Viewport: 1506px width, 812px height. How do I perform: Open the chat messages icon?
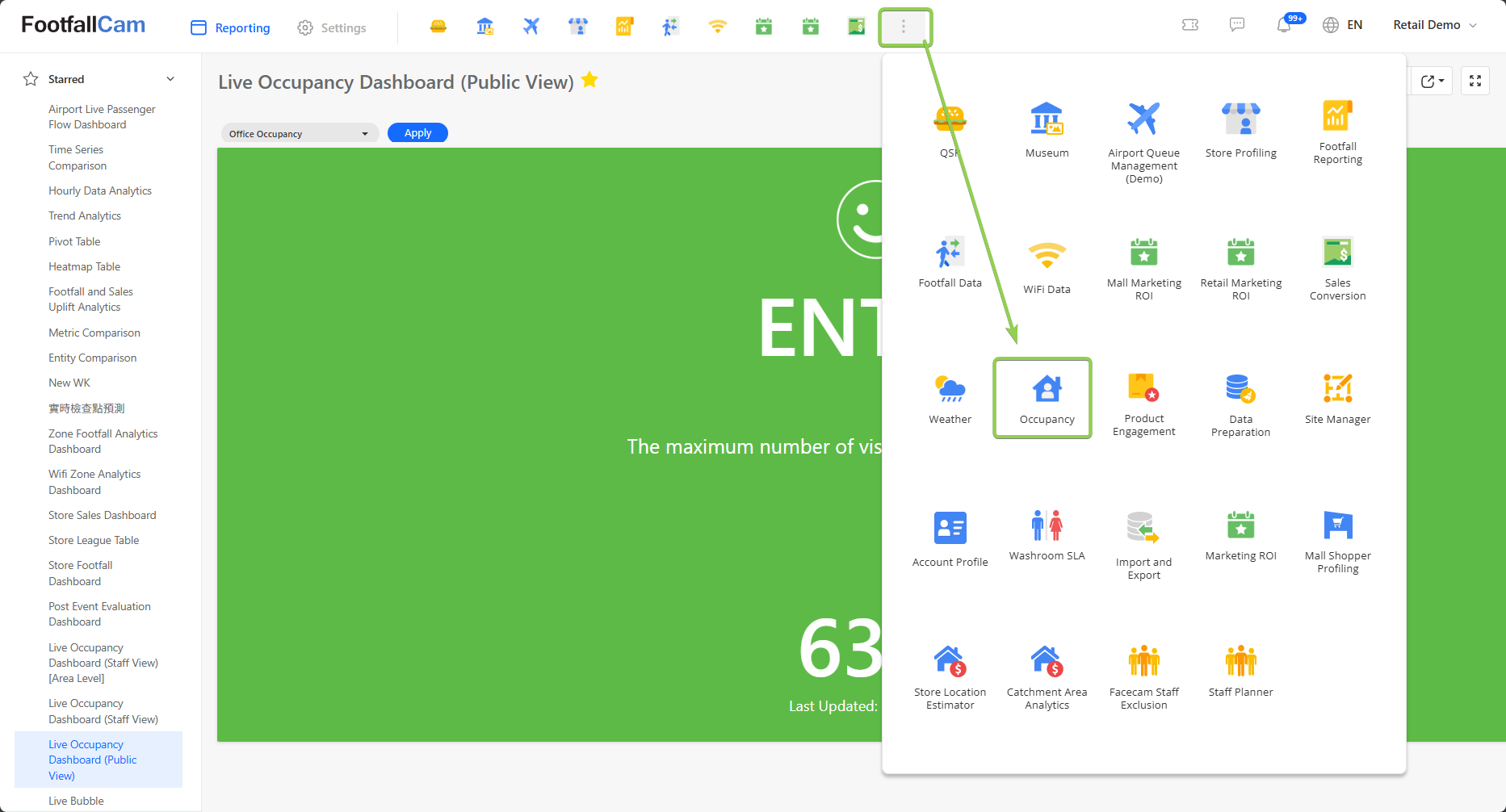pyautogui.click(x=1237, y=25)
